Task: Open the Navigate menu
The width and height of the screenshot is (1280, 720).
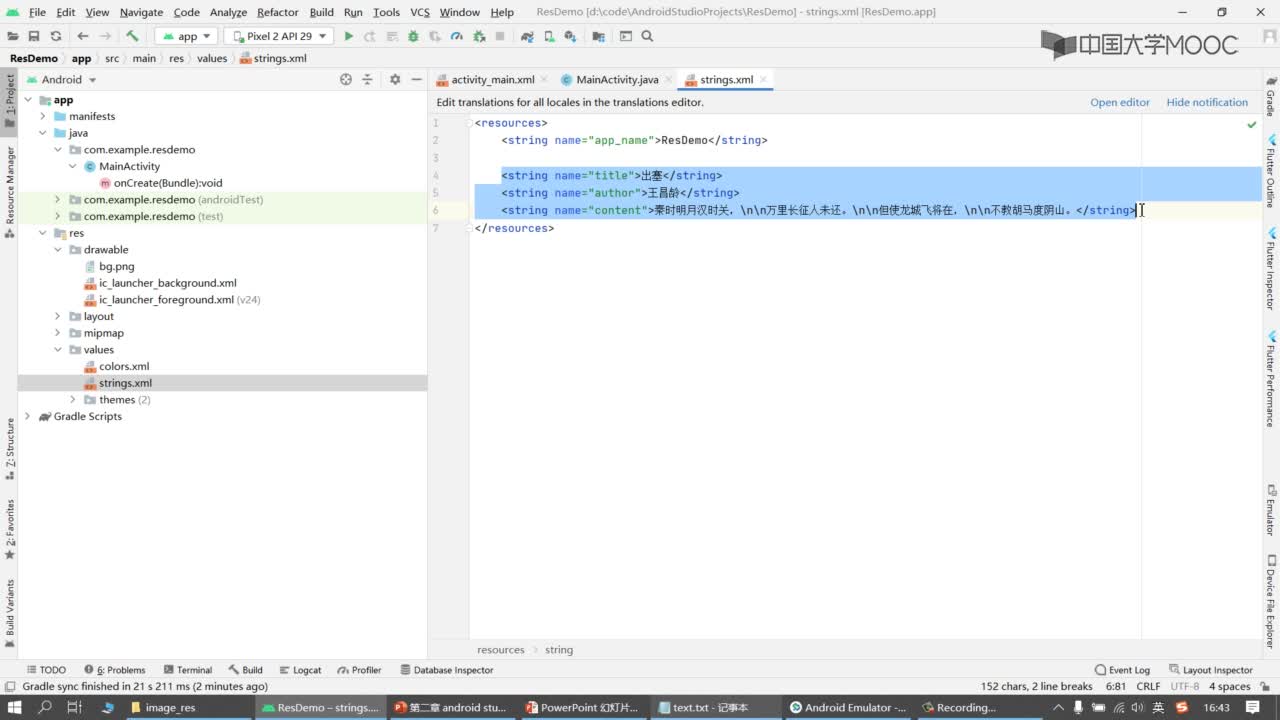Action: [141, 12]
